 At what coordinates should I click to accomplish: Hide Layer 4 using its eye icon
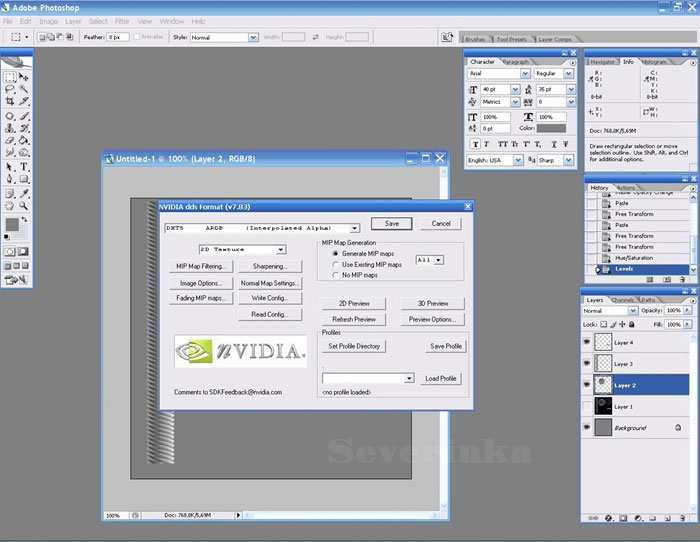coord(588,342)
